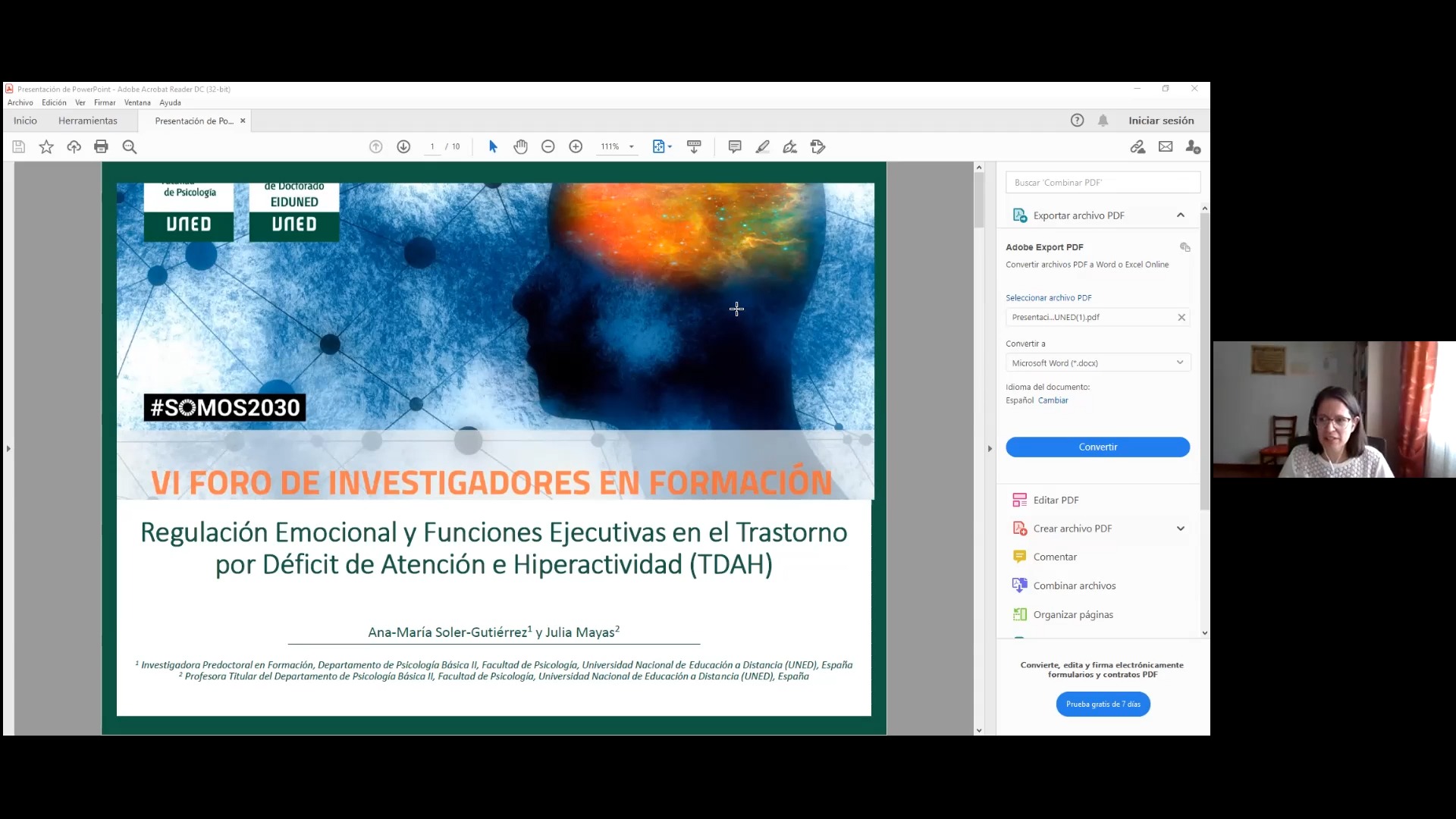This screenshot has height=819, width=1456.
Task: Select the hand pan tool
Action: point(520,147)
